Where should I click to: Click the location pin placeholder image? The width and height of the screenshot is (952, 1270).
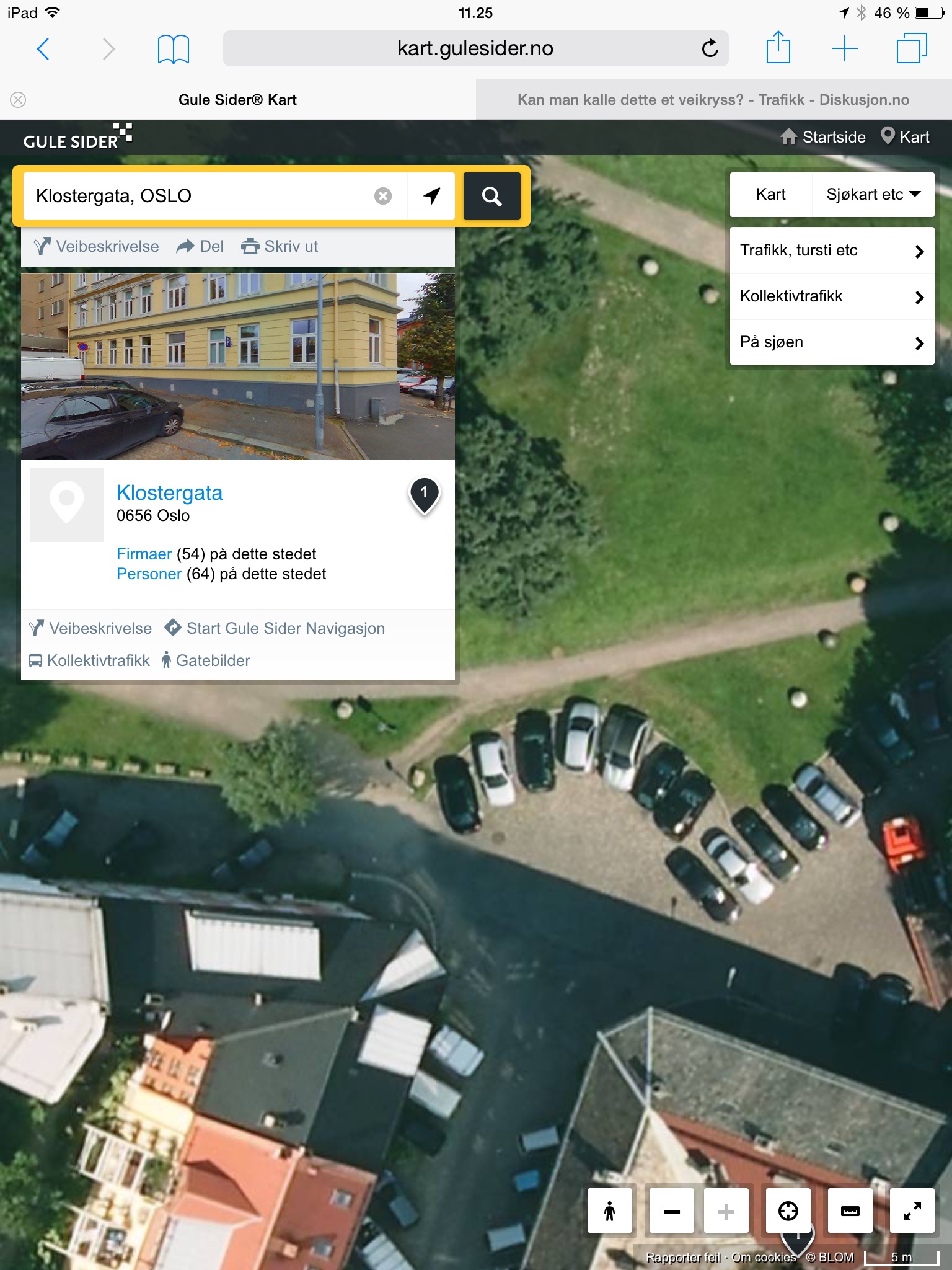(67, 505)
